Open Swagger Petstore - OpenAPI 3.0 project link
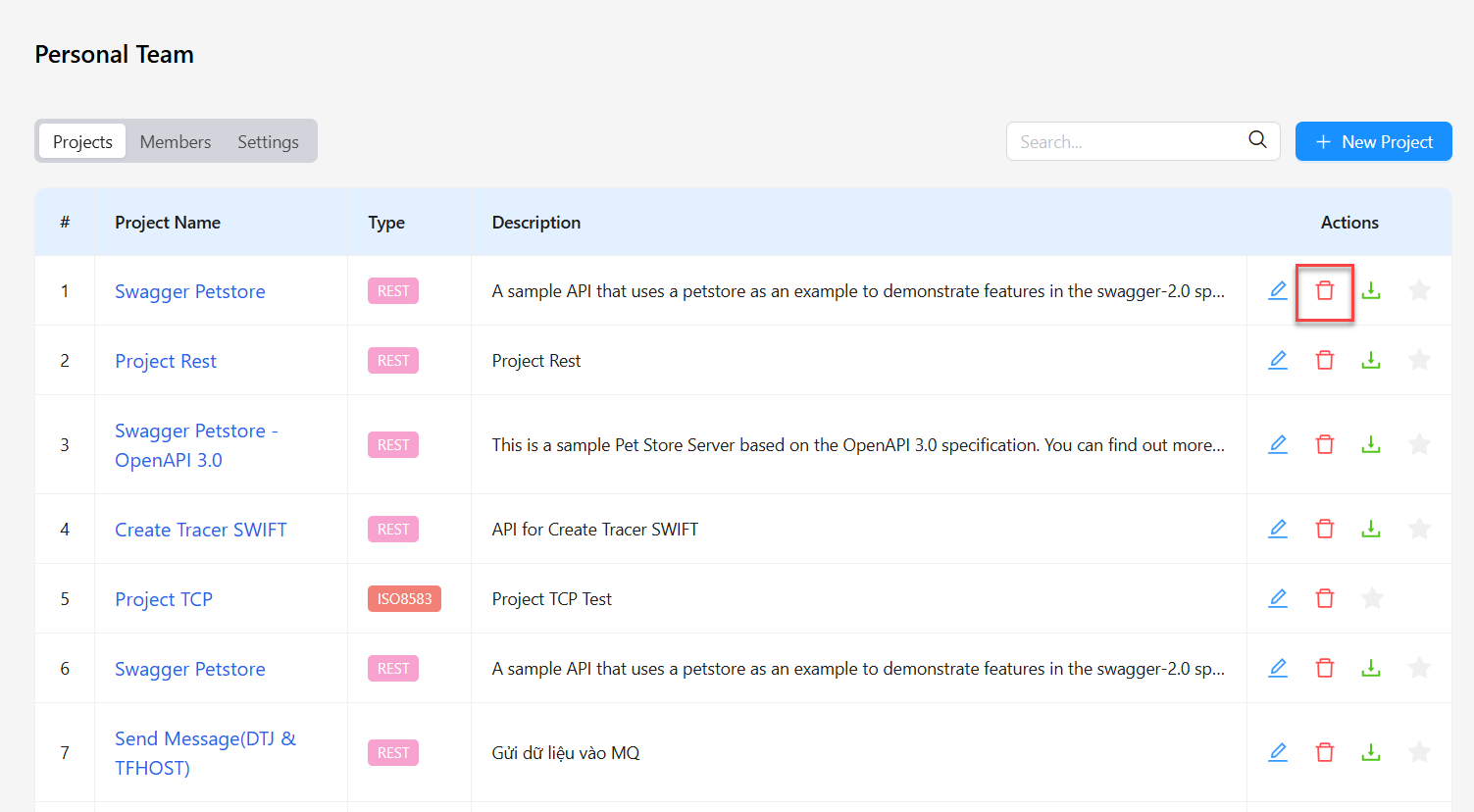Viewport: 1474px width, 812px height. click(196, 445)
